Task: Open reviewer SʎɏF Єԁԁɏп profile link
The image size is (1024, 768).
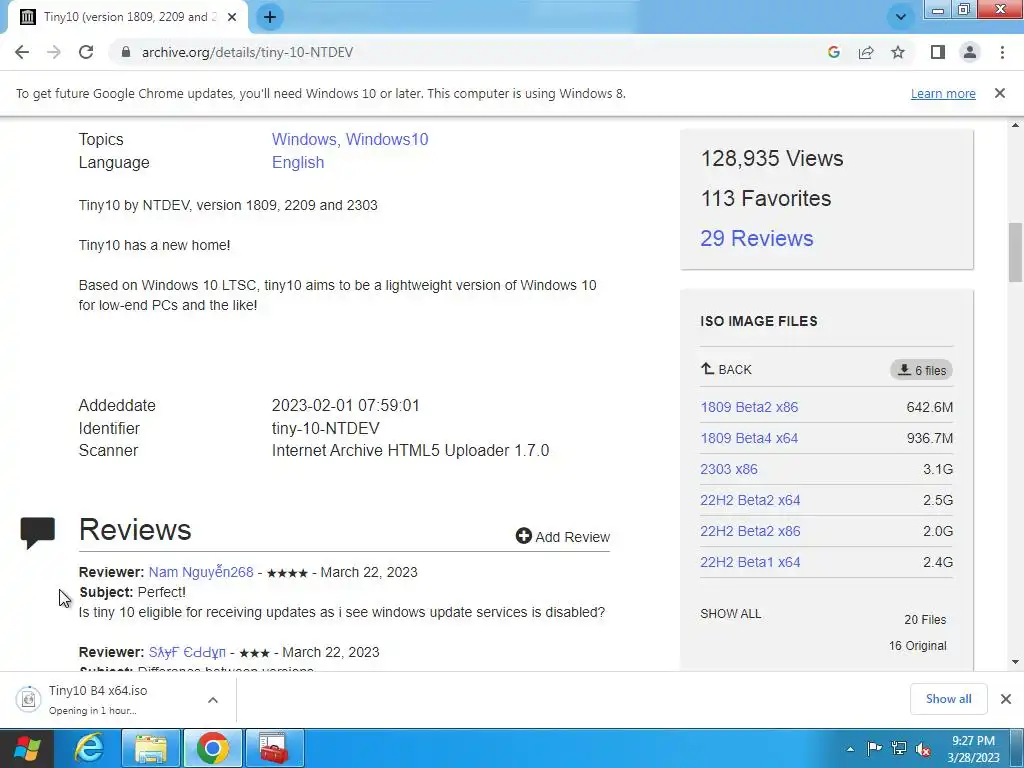Action: click(x=187, y=652)
